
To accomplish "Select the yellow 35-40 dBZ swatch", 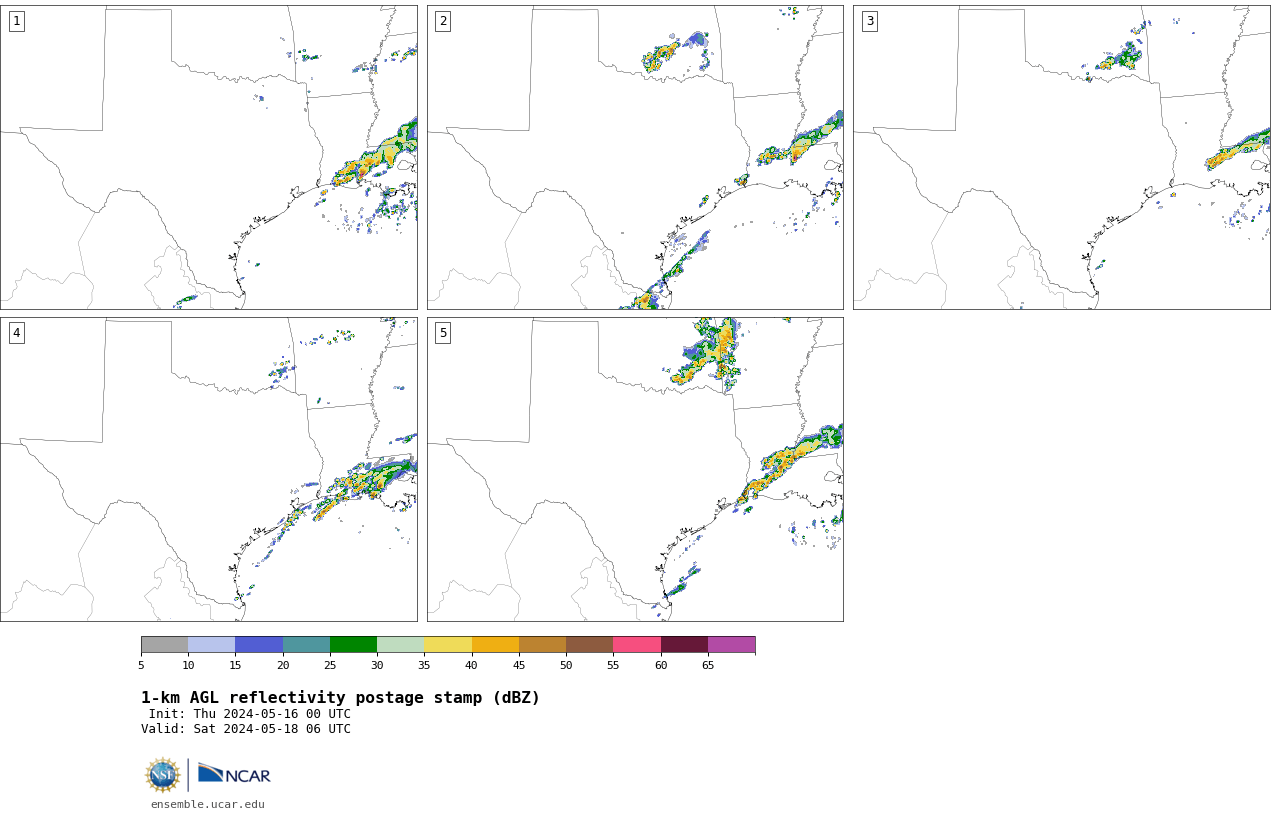I will pos(448,645).
